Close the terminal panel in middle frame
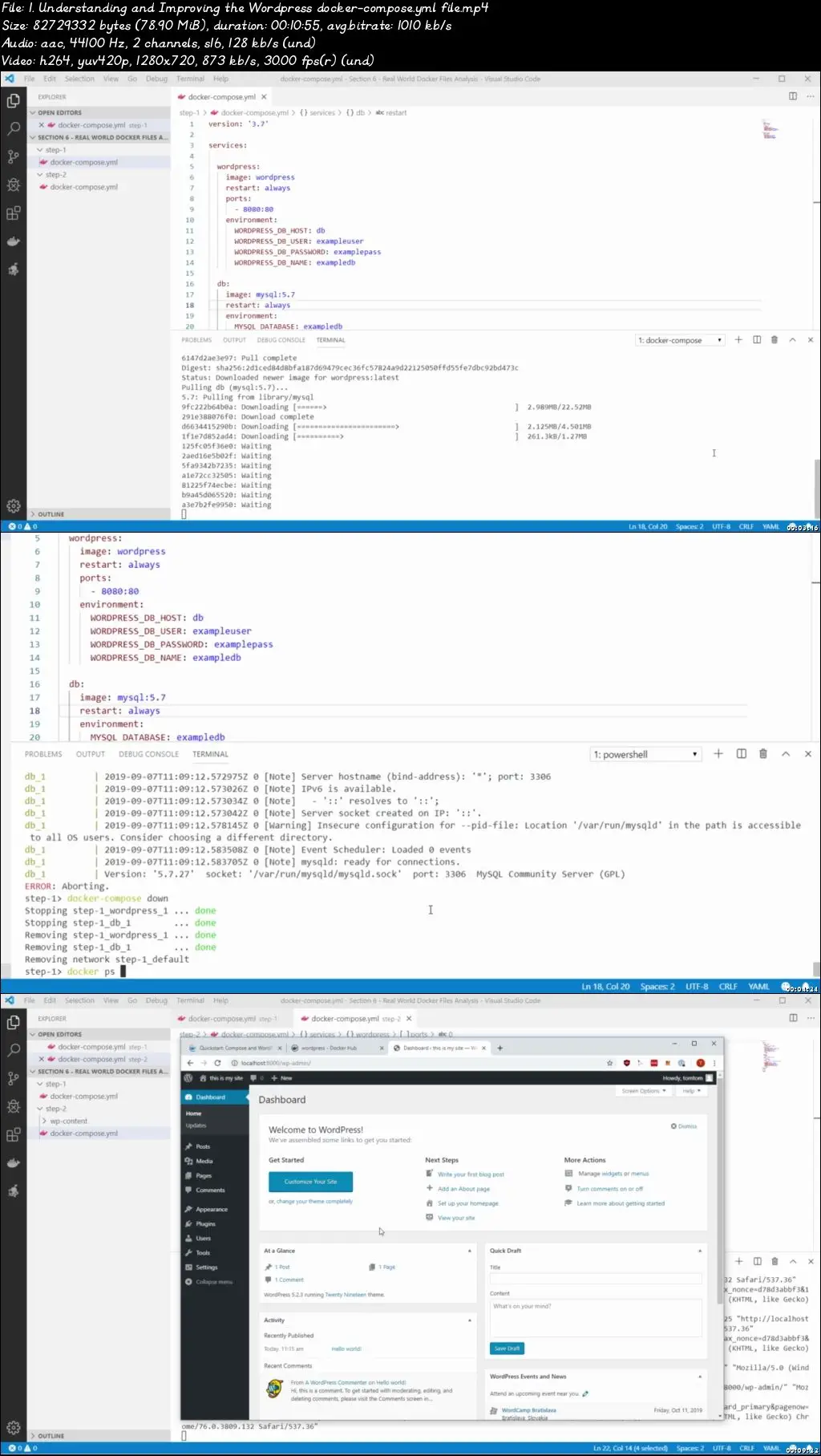 click(x=808, y=754)
